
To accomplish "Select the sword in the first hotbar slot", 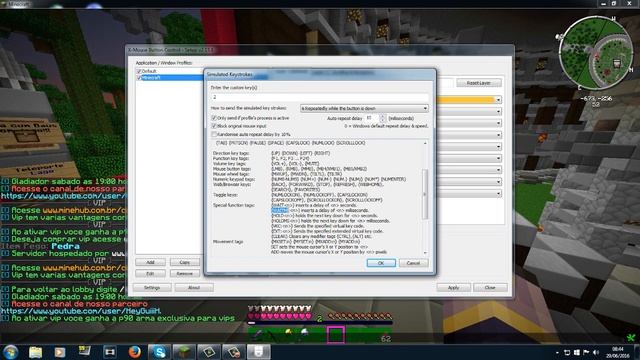I will pos(258,335).
